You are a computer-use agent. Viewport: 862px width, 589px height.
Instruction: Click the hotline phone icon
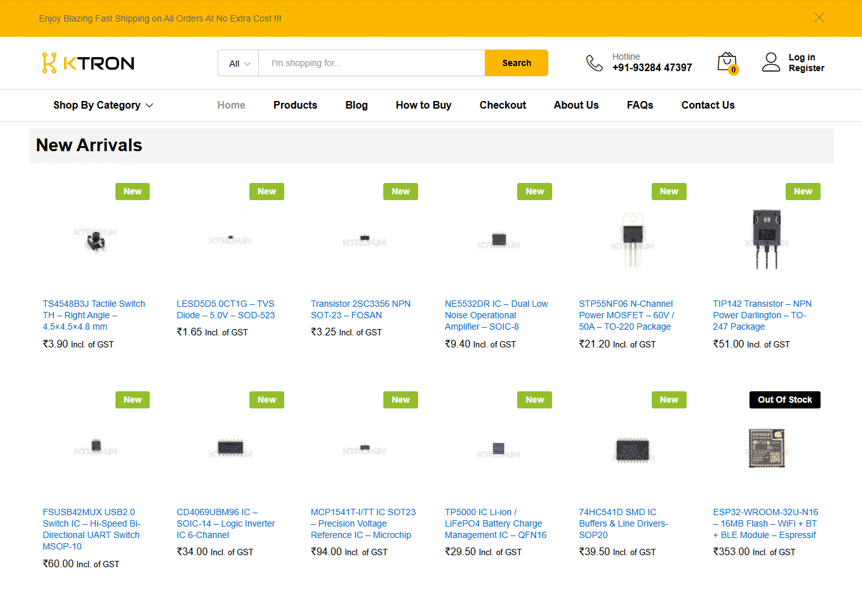click(x=594, y=63)
